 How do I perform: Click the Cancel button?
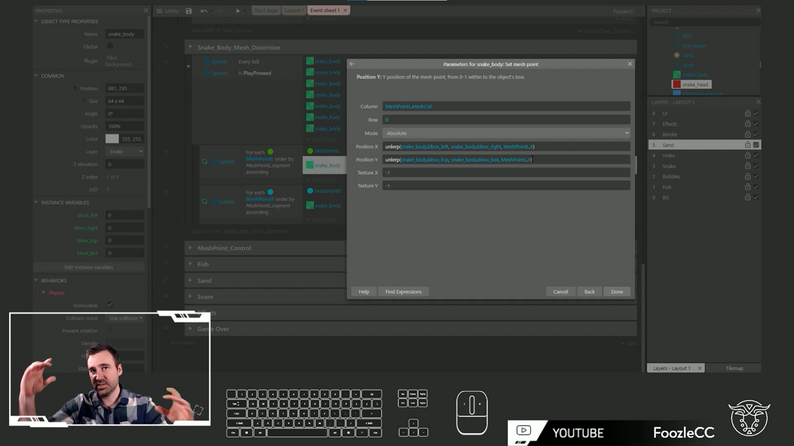[561, 292]
